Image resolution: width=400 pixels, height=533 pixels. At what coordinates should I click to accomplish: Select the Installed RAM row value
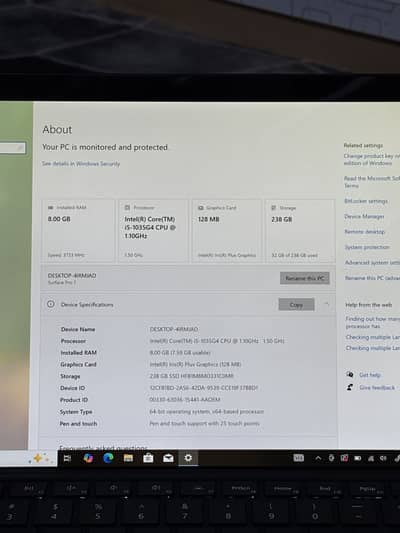[x=180, y=353]
